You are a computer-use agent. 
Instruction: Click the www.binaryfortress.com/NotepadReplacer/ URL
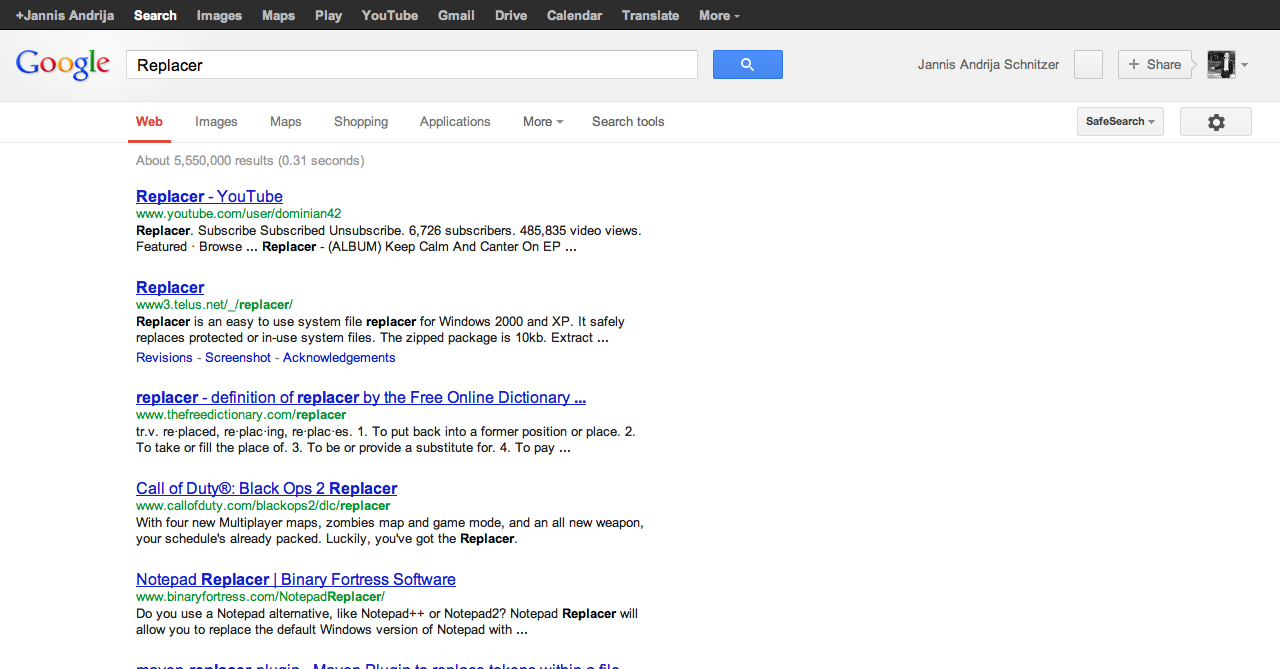click(260, 597)
